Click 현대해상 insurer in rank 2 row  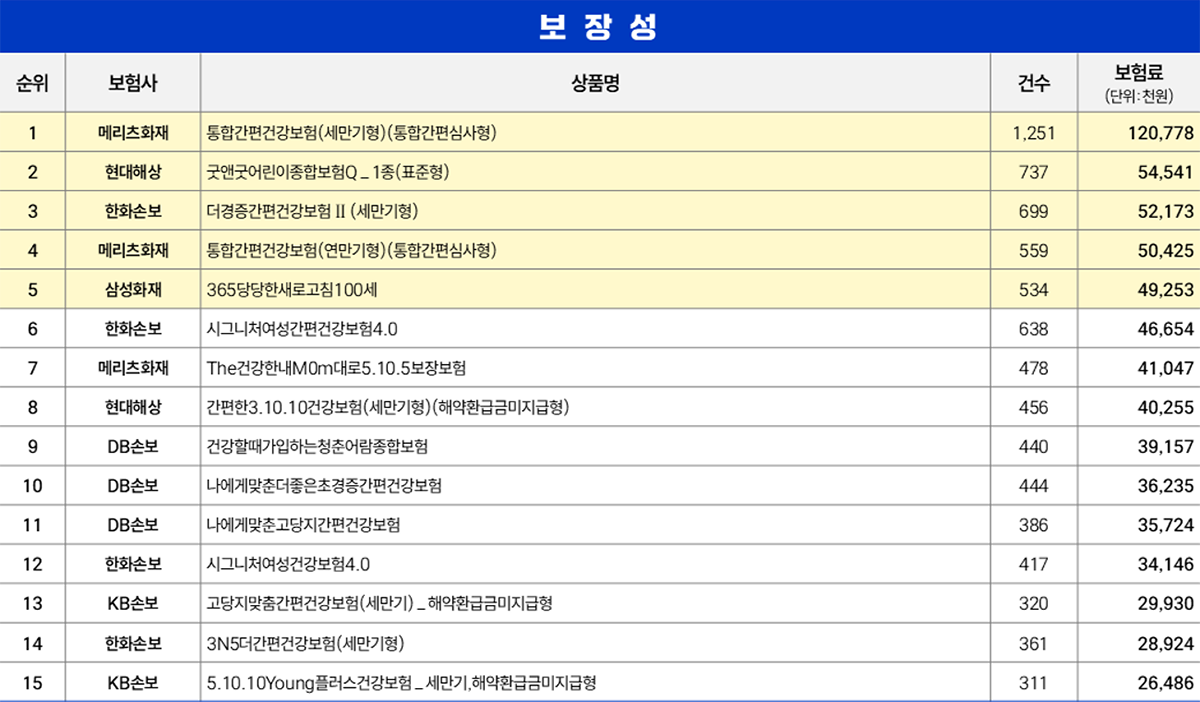(133, 172)
